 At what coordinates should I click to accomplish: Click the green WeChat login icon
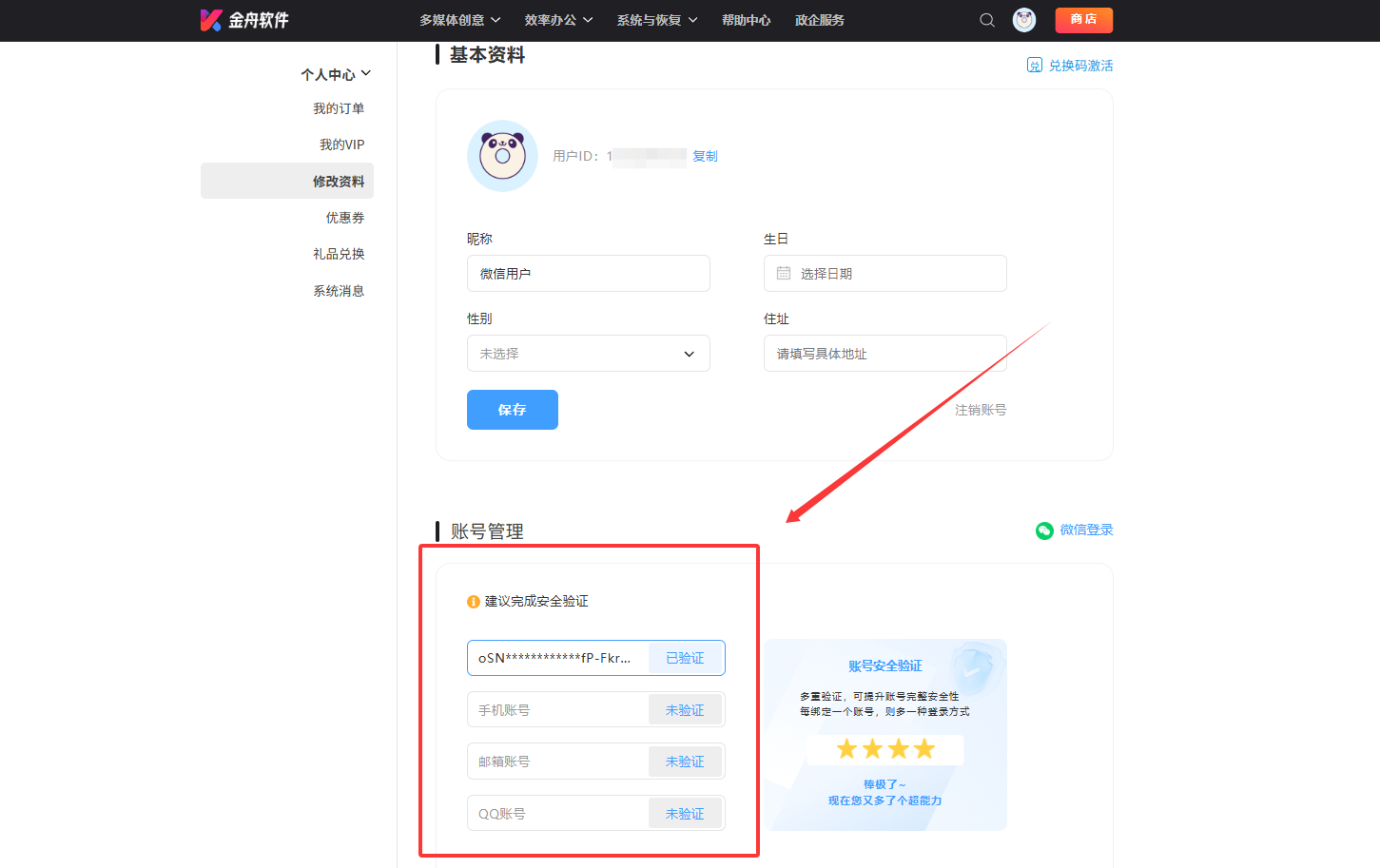(x=1044, y=530)
